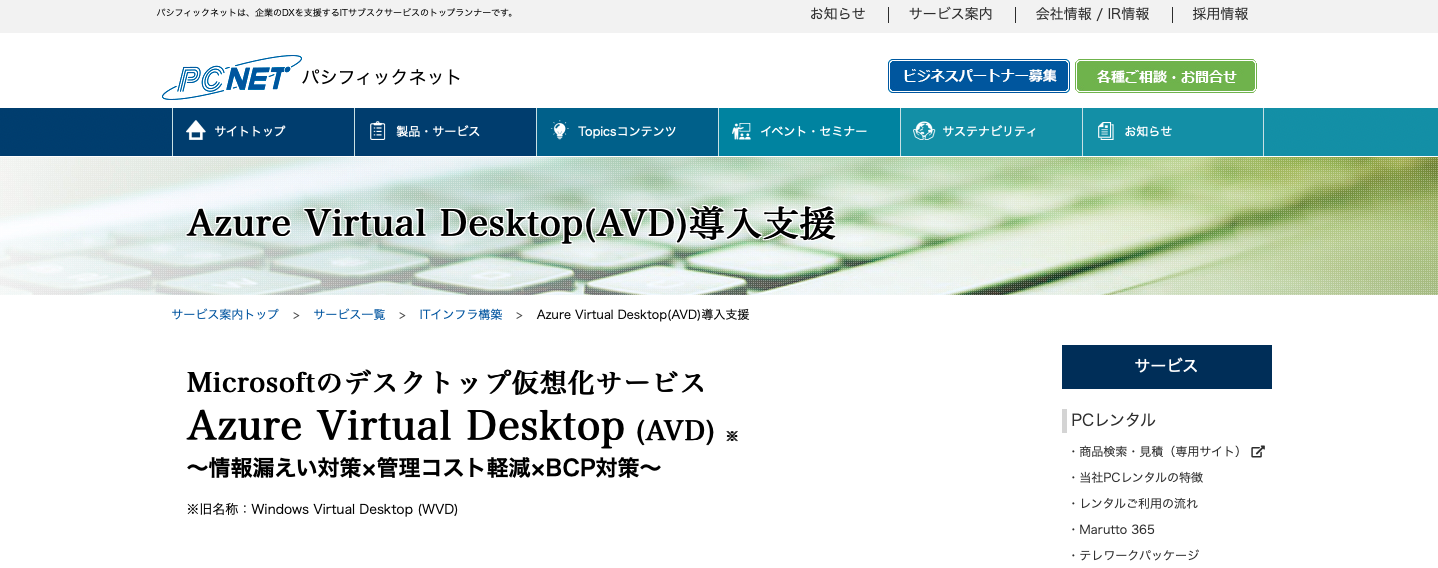The height and width of the screenshot is (568, 1438).
Task: Click the current page breadcrumb Azure Virtual Desktop(AVD)導入支援
Action: click(x=643, y=314)
